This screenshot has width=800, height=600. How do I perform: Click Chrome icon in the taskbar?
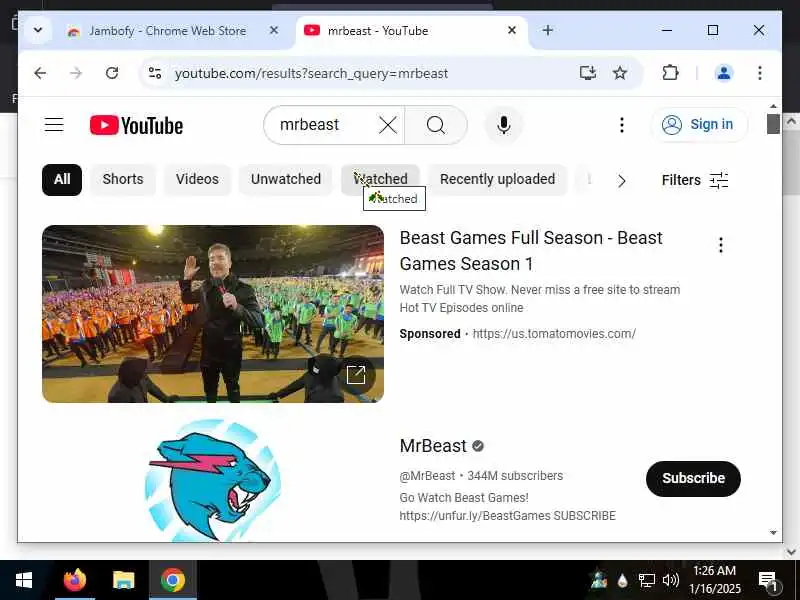[x=172, y=580]
